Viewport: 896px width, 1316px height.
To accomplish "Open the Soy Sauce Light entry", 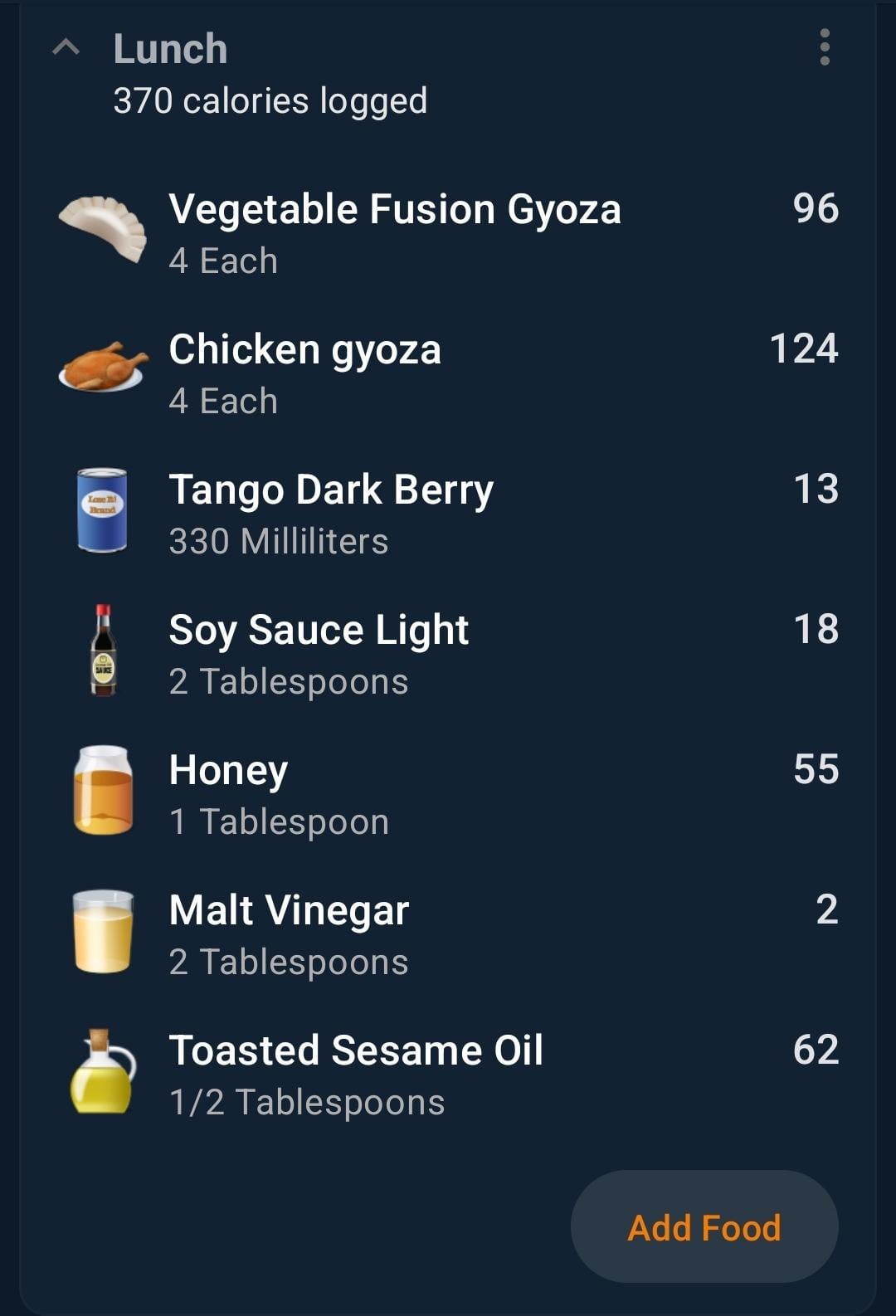I will tap(448, 654).
